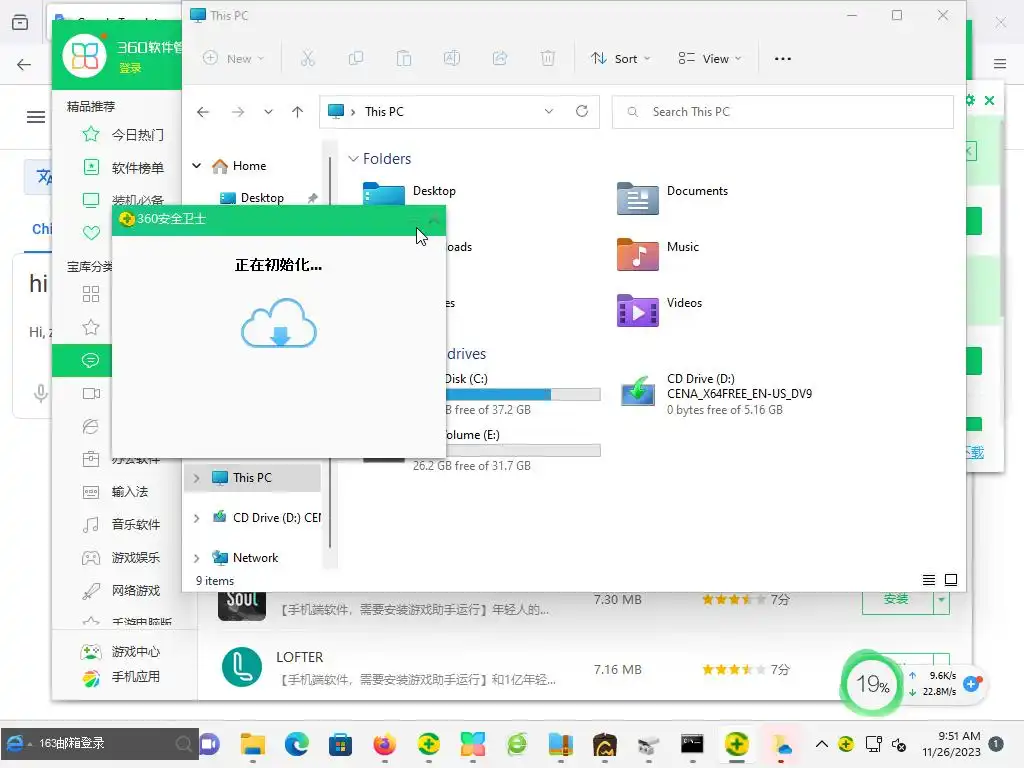Go up one folder level in File Explorer

(x=297, y=112)
